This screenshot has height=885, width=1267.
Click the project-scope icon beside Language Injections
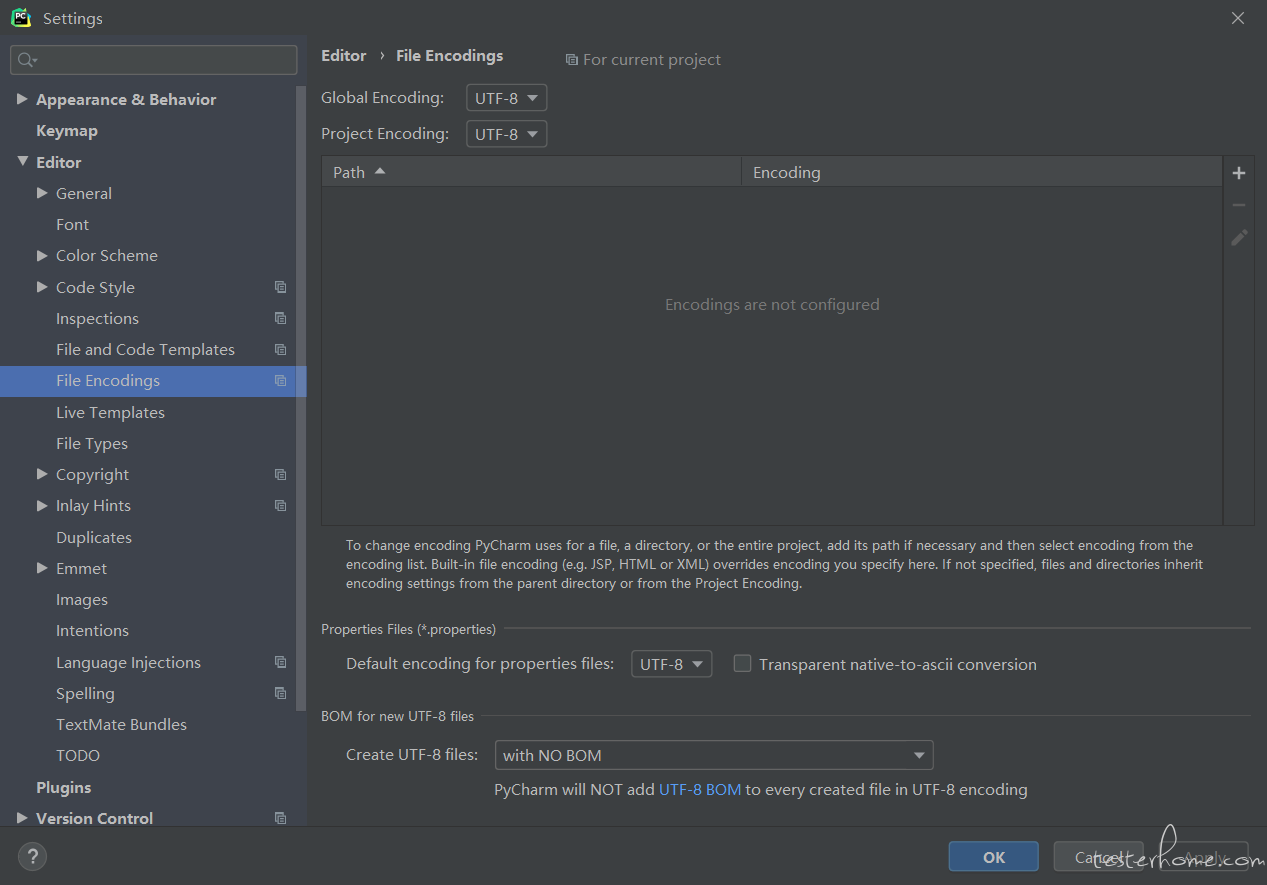click(x=280, y=662)
